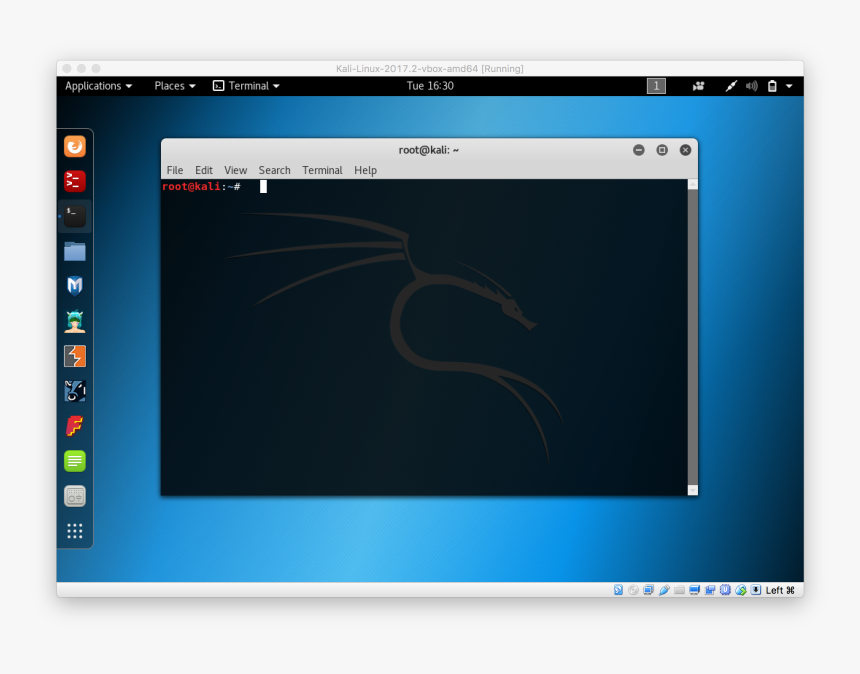Click the Left ⌘ host key indicator
This screenshot has width=860, height=674.
(x=780, y=590)
